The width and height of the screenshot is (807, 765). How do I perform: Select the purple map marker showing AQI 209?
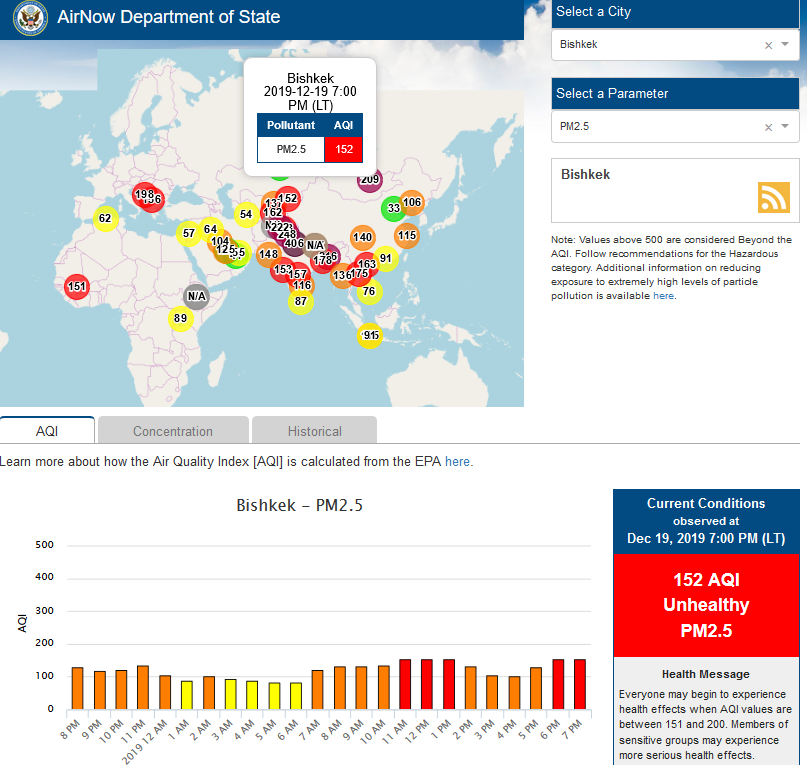coord(370,180)
